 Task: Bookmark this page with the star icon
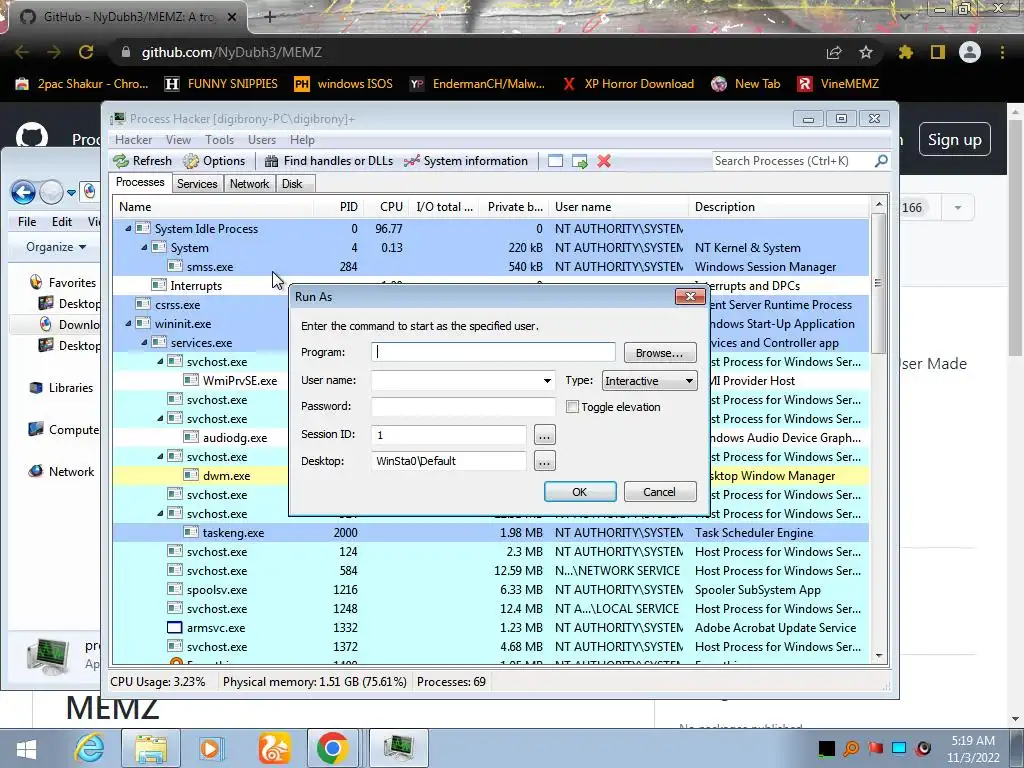866,52
